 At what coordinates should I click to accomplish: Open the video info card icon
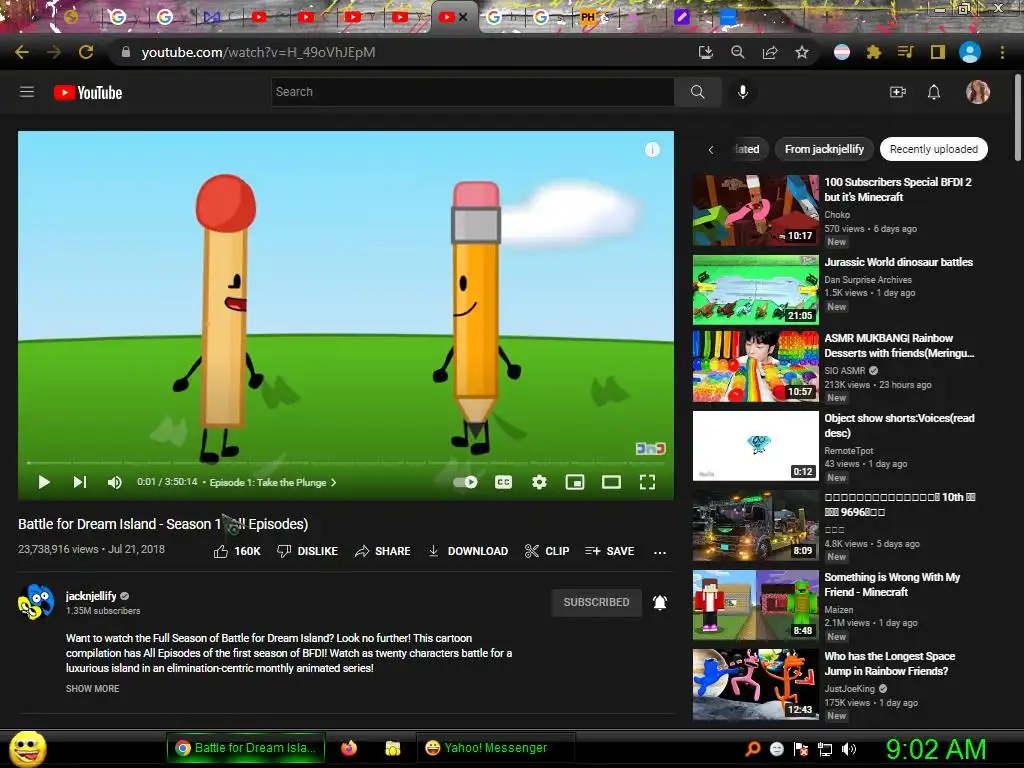pyautogui.click(x=652, y=150)
